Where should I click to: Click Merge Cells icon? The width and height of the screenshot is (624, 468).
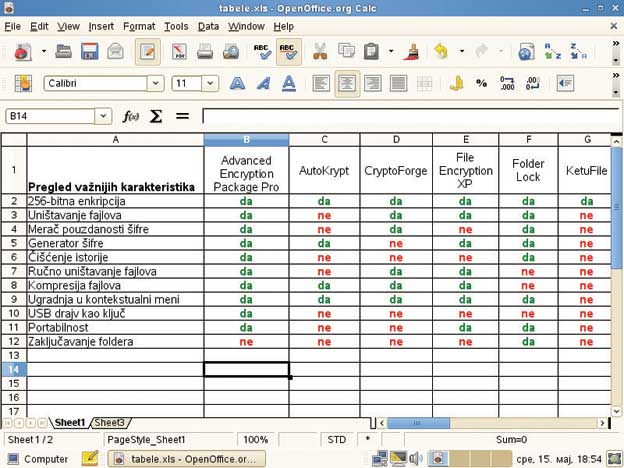tap(424, 84)
